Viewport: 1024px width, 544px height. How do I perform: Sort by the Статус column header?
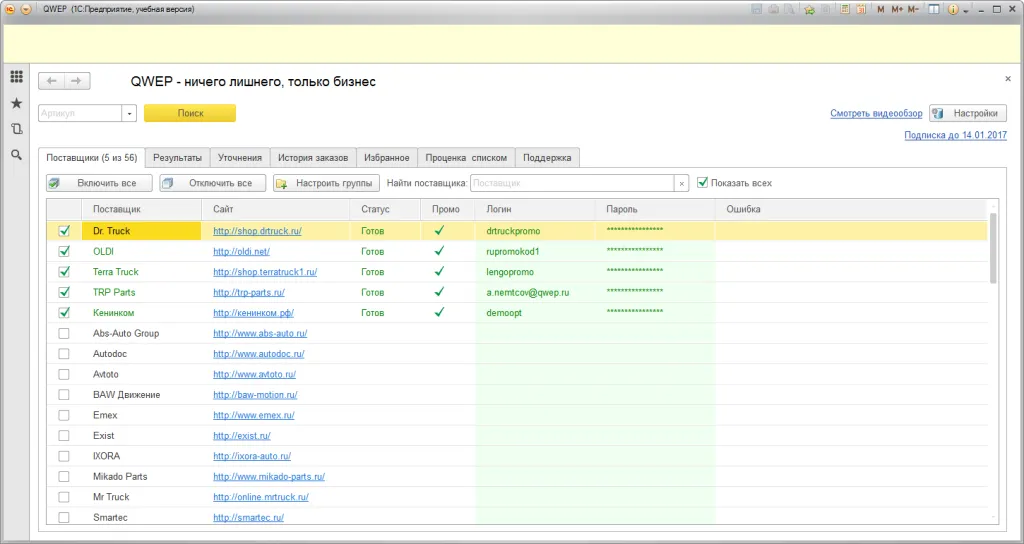[385, 209]
